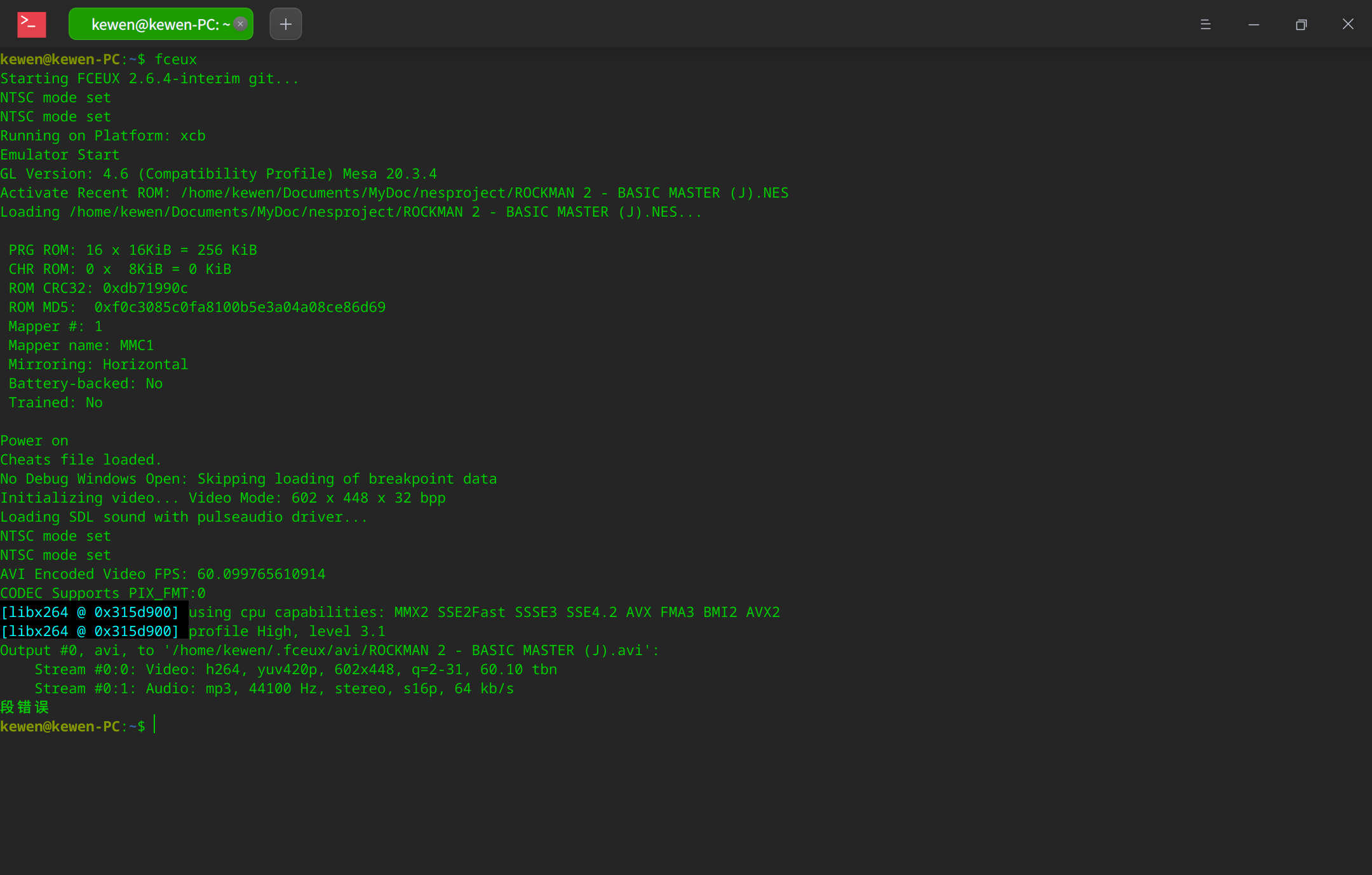
Task: Click 'Starting FCEUX 2.6.4-interim git...' line
Action: pyautogui.click(x=149, y=78)
